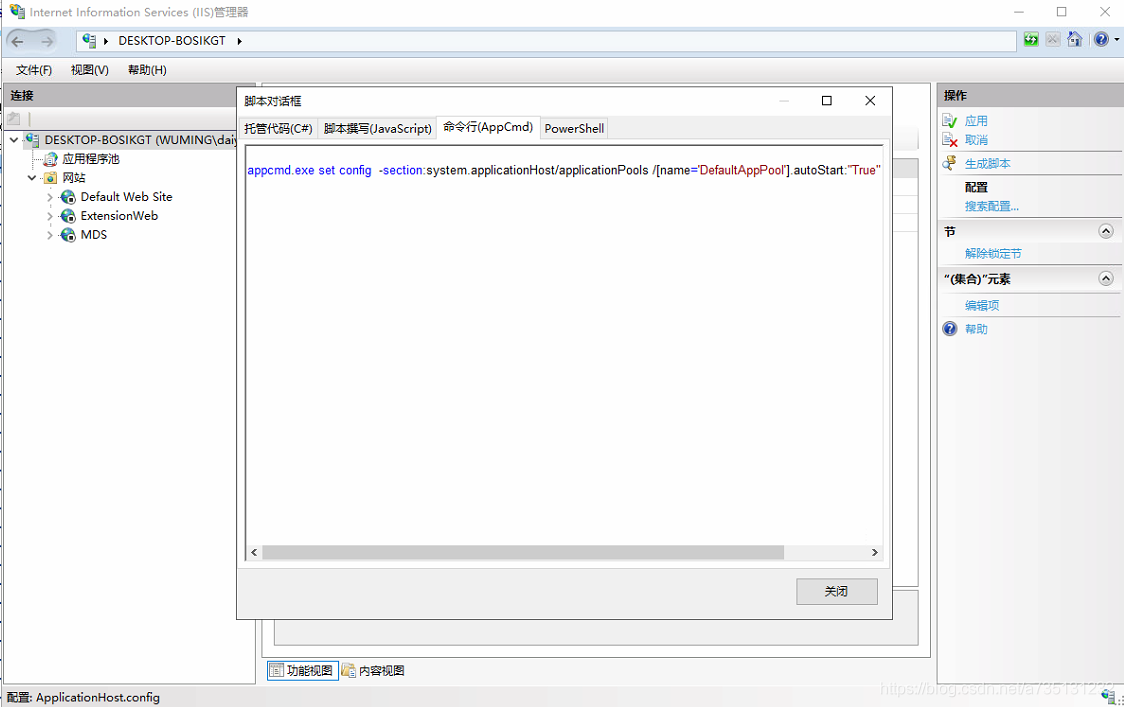Image resolution: width=1124 pixels, height=707 pixels.
Task: Expand the Default Web Site node
Action: 49,197
